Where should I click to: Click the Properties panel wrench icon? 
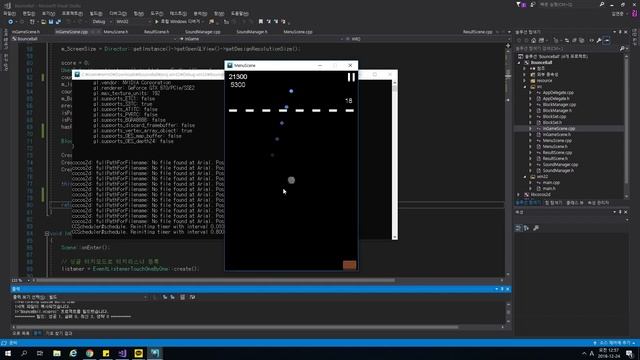point(536,228)
